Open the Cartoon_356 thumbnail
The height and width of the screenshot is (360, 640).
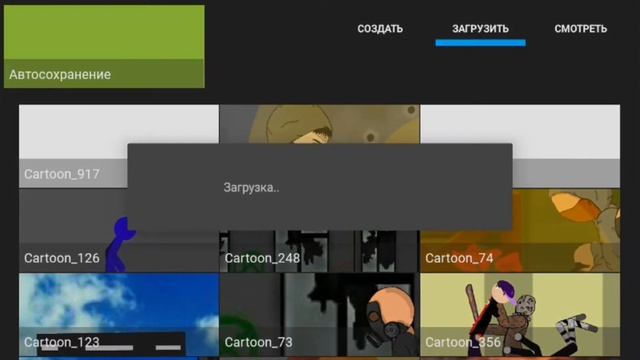point(520,315)
